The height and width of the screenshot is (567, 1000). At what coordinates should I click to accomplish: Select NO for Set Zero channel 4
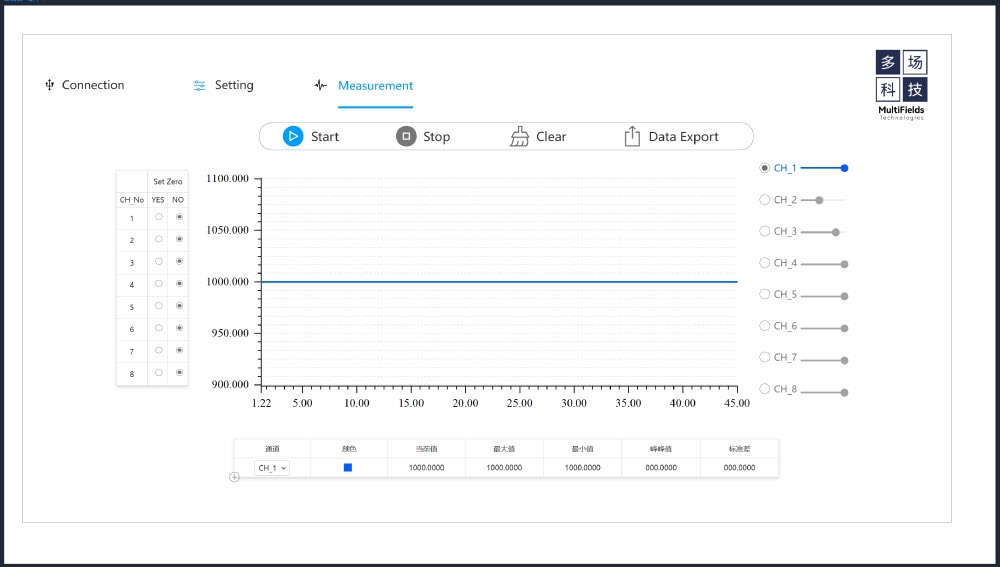pyautogui.click(x=180, y=284)
